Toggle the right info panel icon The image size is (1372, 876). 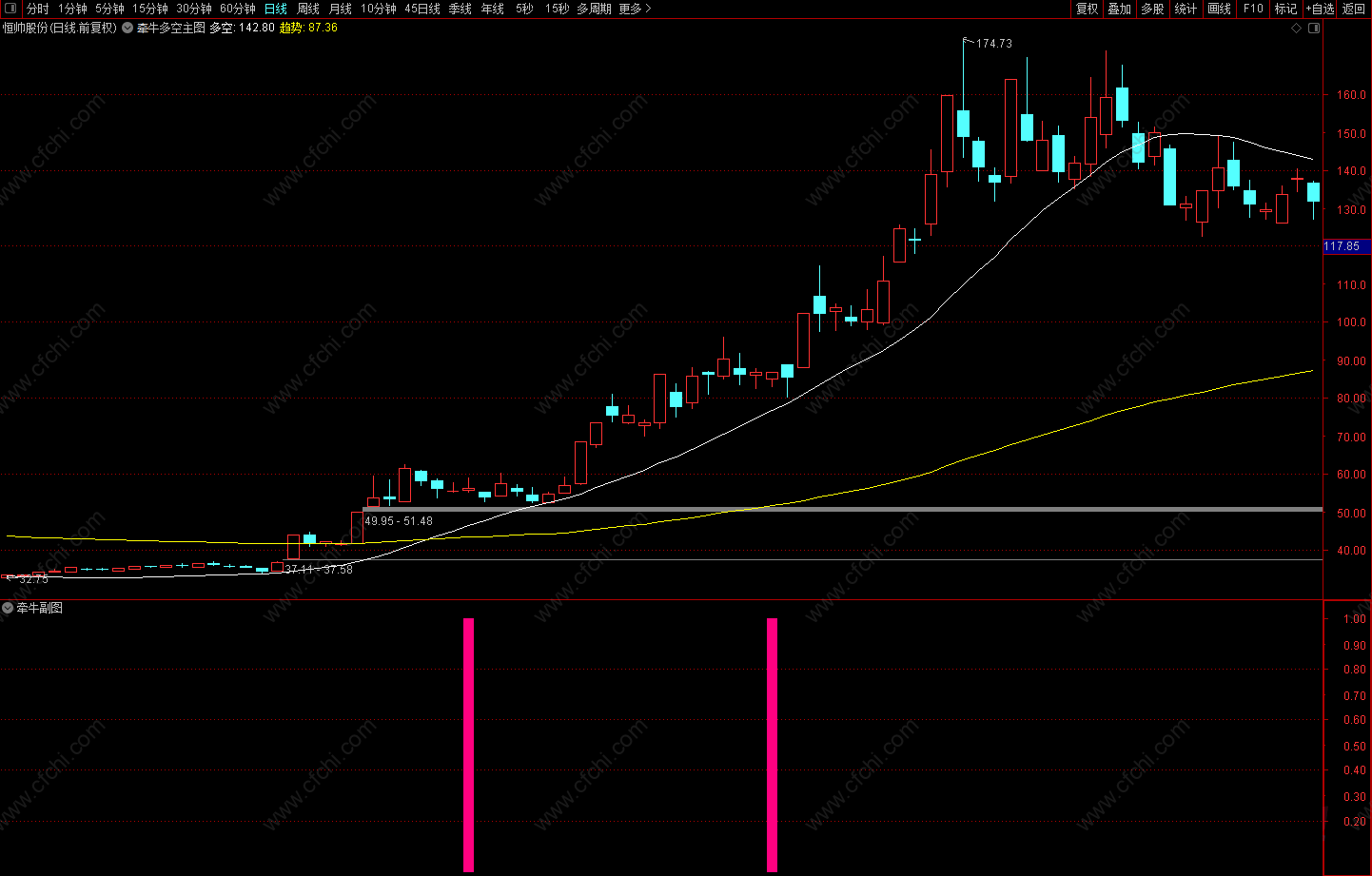point(1314,29)
